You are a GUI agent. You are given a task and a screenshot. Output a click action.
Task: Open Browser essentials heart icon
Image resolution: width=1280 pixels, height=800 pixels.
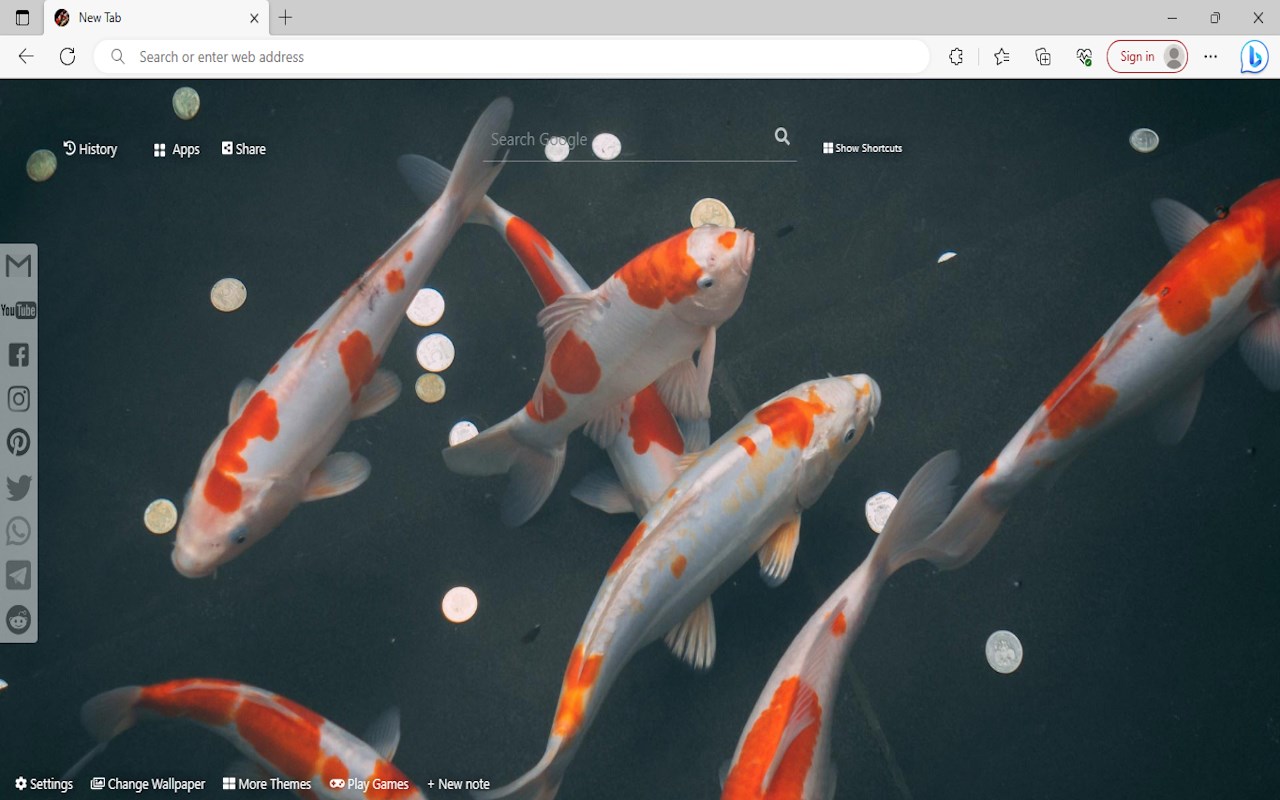click(x=1084, y=57)
